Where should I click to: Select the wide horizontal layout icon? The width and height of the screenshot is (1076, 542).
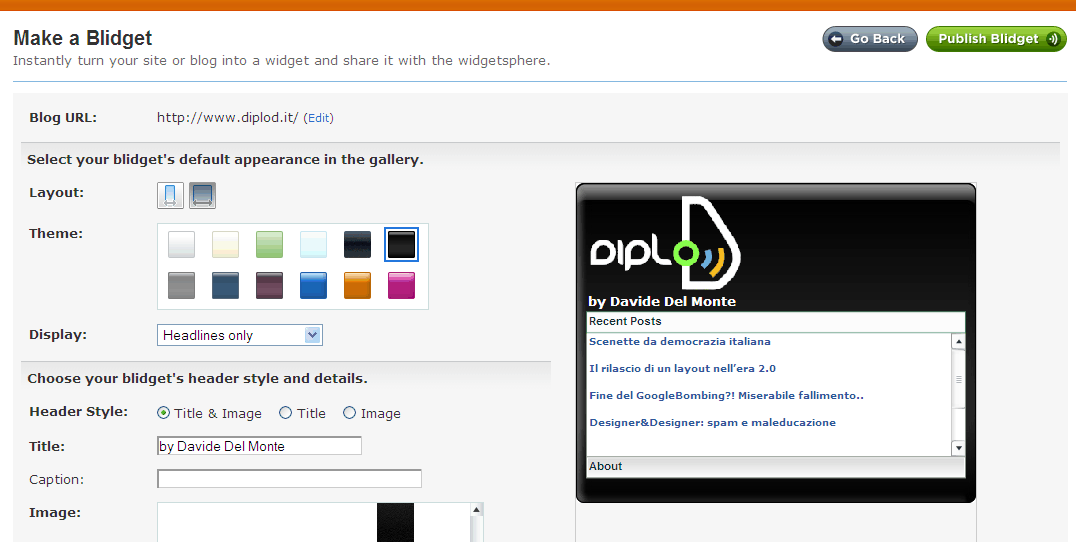click(x=202, y=195)
